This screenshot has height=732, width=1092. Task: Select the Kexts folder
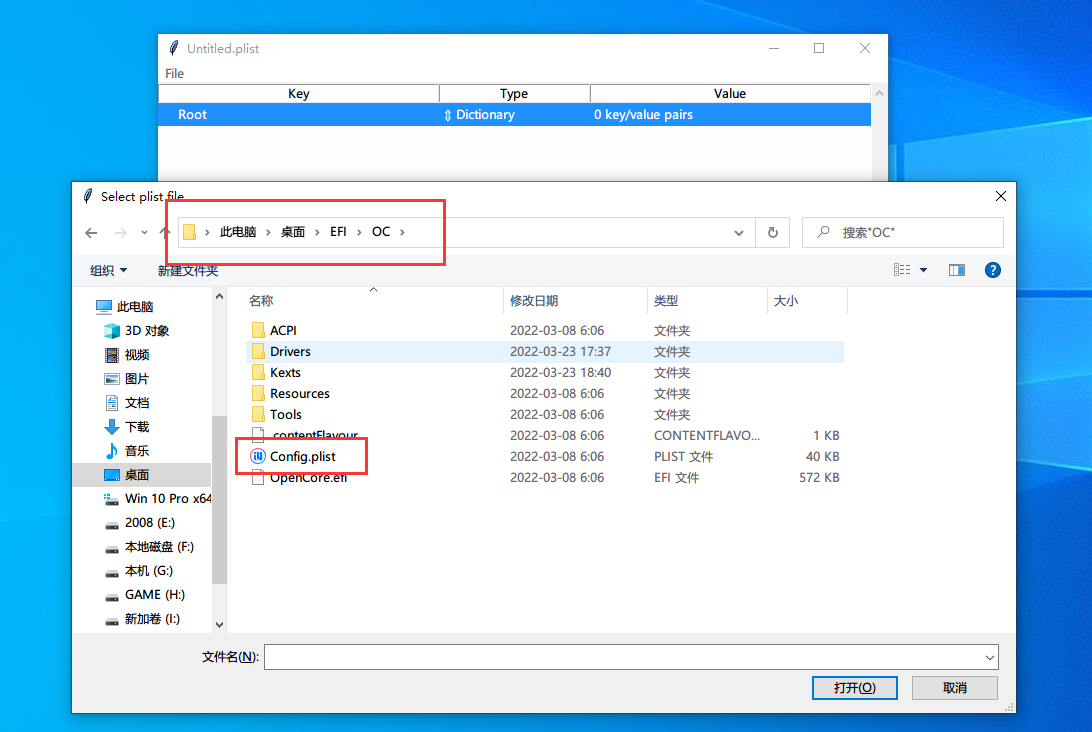(285, 373)
